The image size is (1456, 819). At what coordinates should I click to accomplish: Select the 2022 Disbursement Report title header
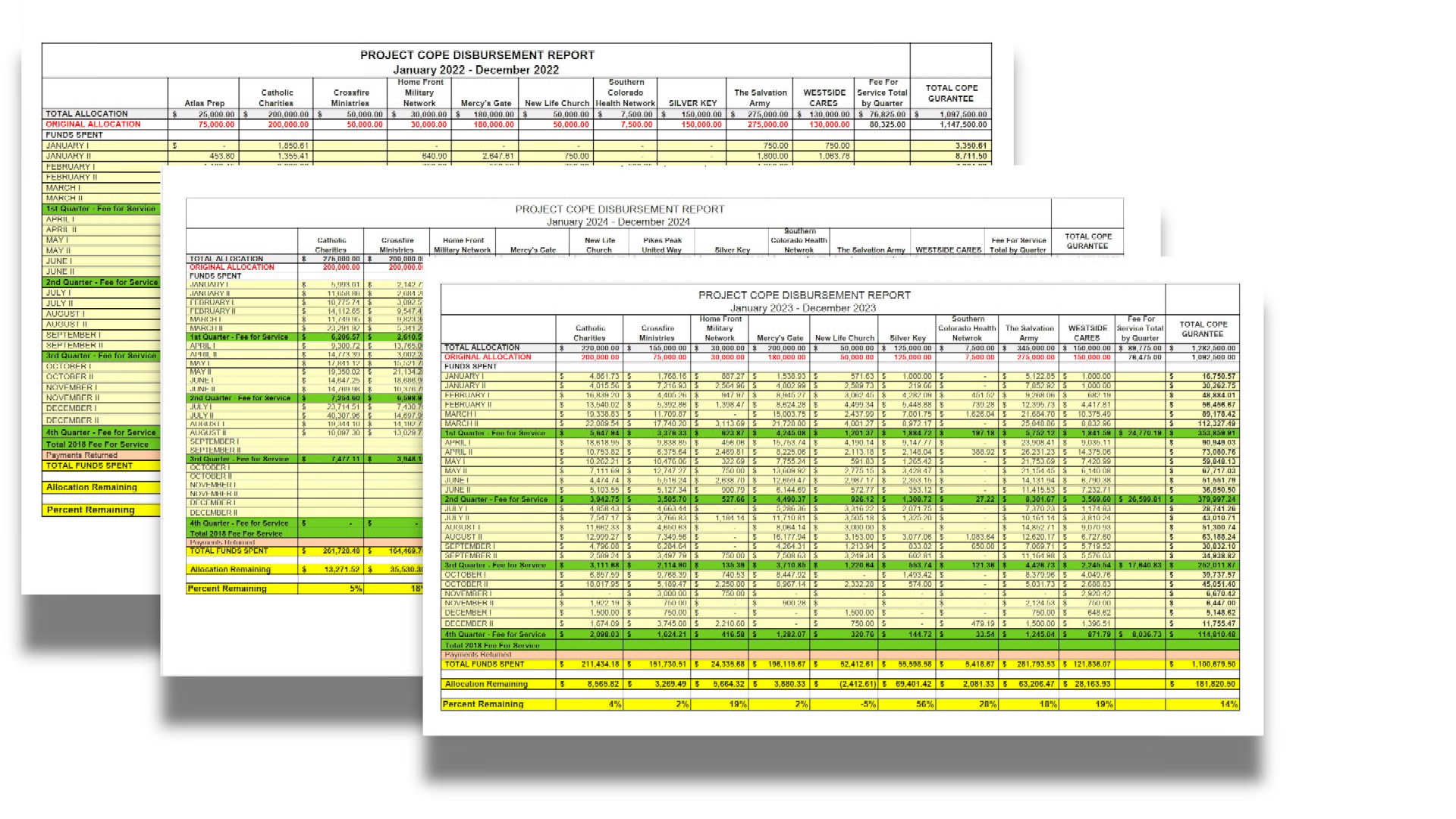tap(477, 55)
